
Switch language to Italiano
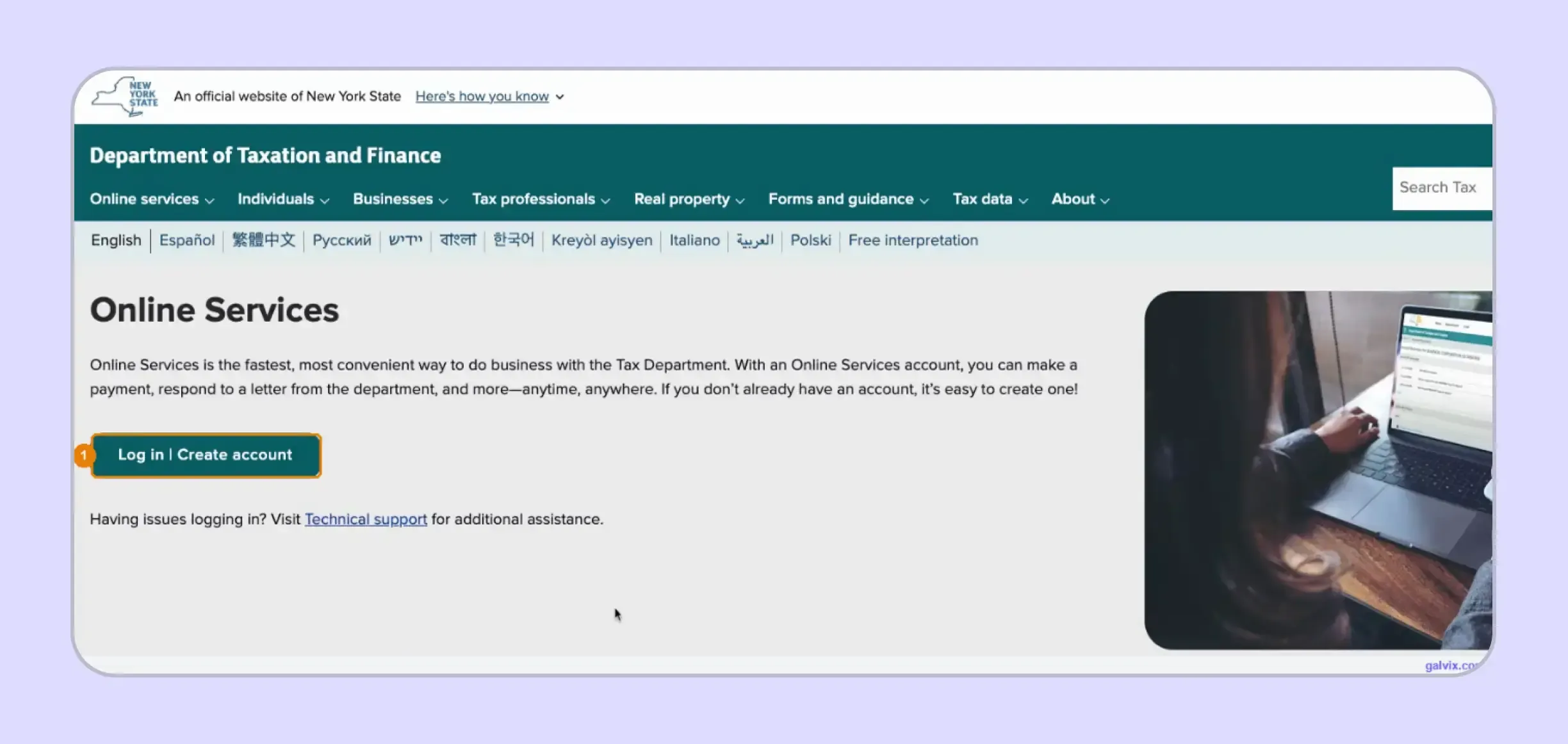click(x=694, y=240)
